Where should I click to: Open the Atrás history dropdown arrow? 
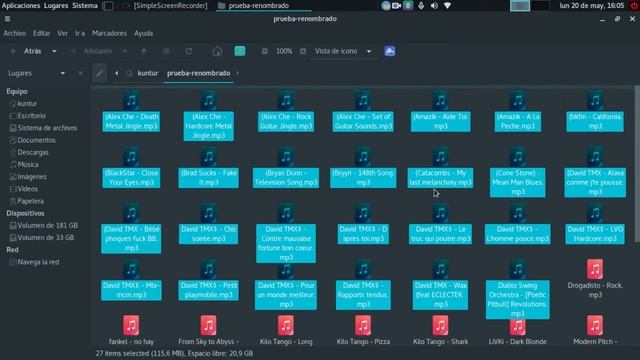coord(54,51)
